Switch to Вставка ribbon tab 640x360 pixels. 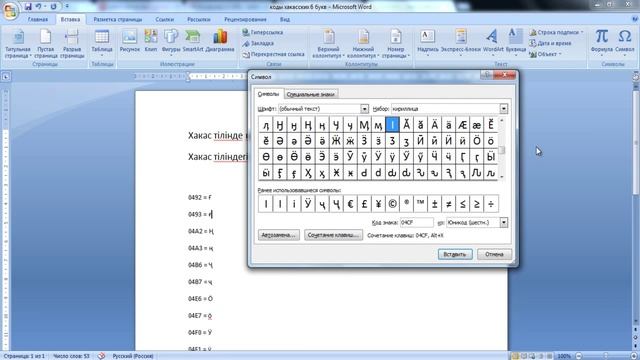(x=70, y=19)
